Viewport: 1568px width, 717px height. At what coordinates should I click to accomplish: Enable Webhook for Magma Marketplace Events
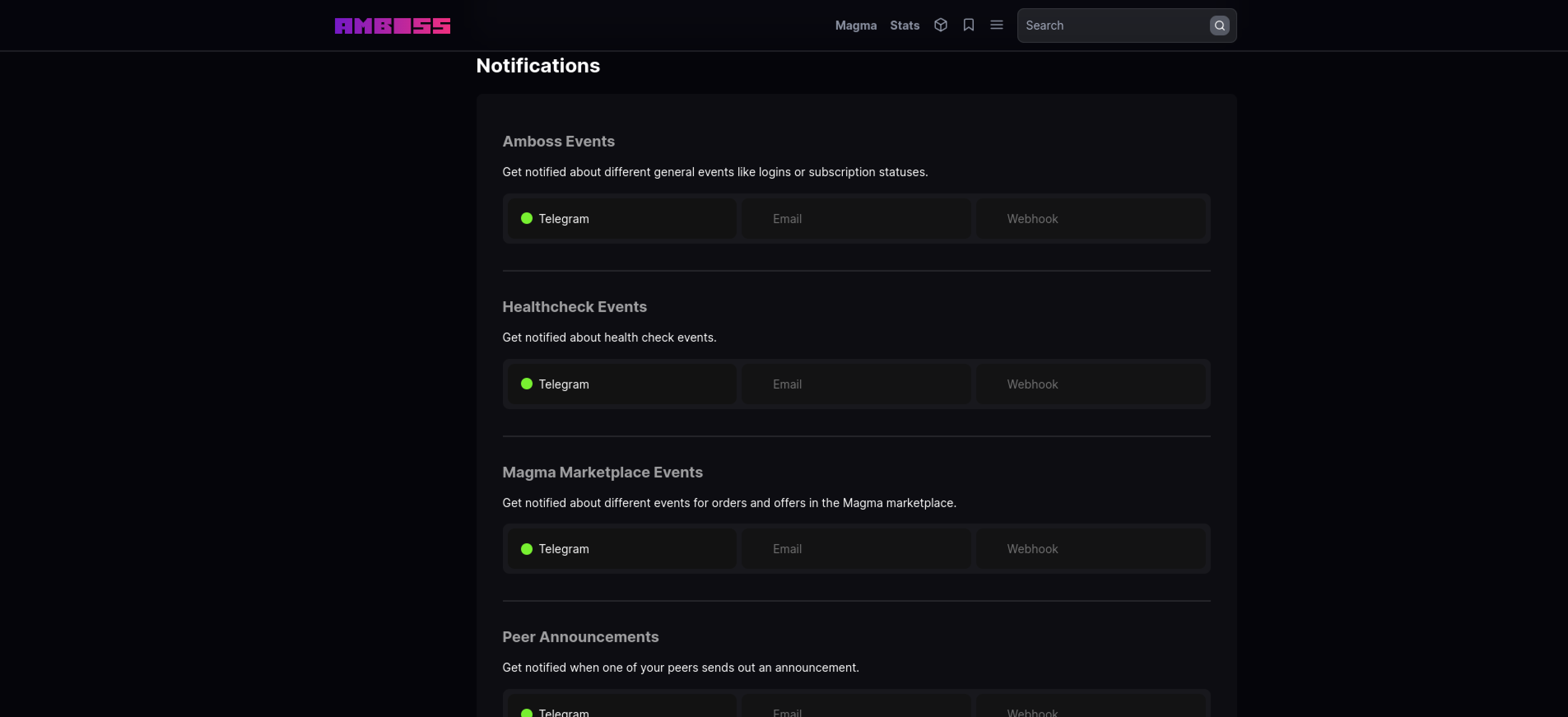tap(1090, 549)
